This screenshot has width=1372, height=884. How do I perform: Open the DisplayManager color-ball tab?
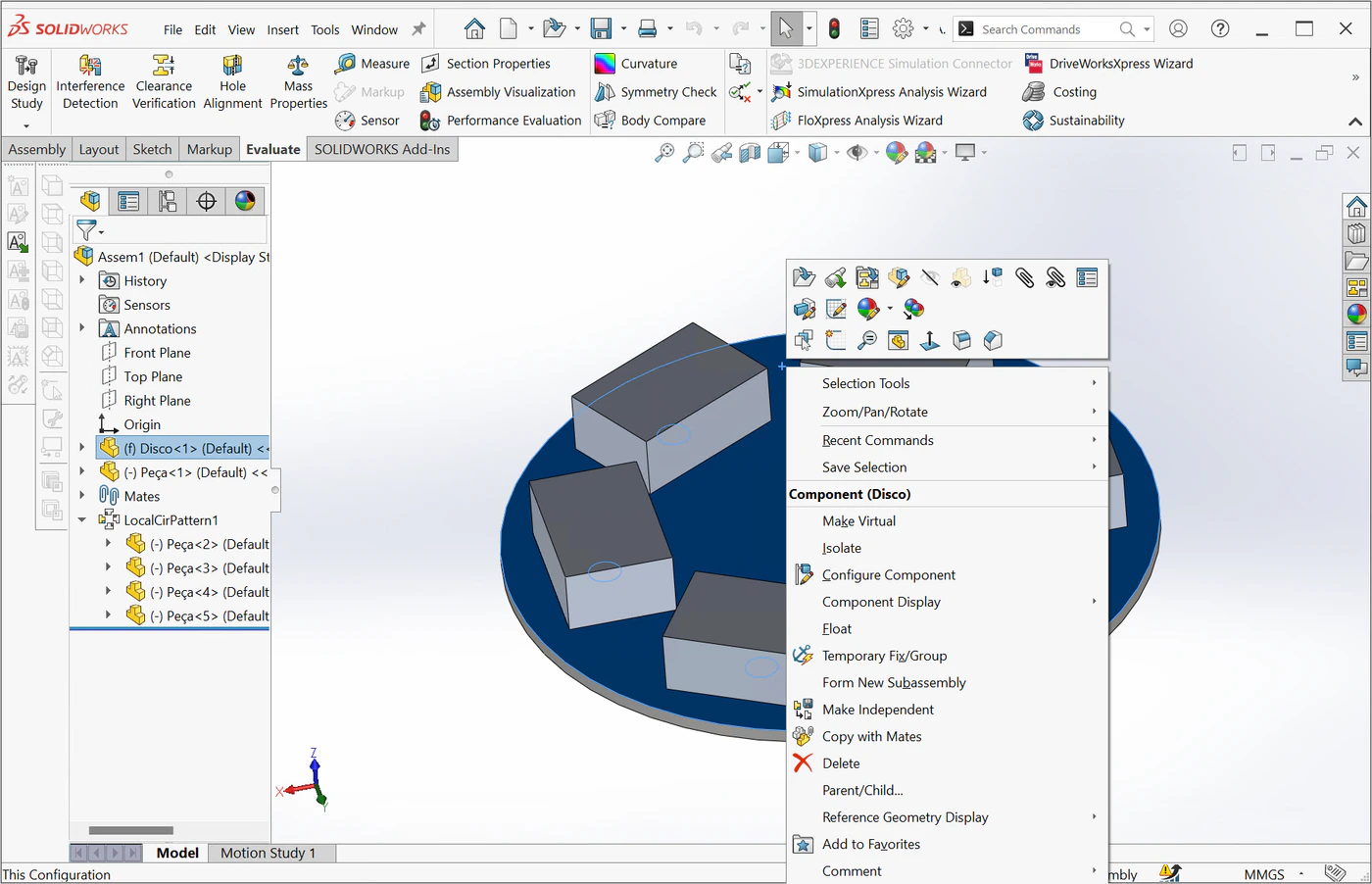245,201
